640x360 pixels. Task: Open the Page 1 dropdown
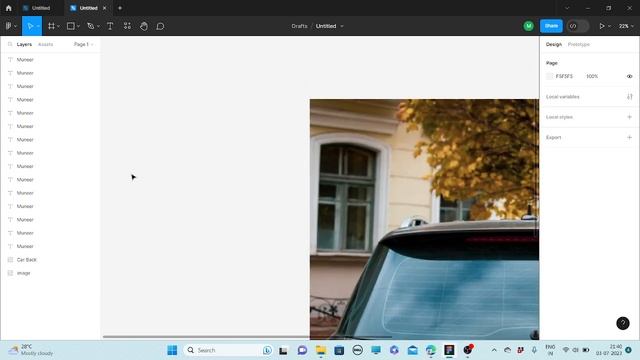coord(84,44)
